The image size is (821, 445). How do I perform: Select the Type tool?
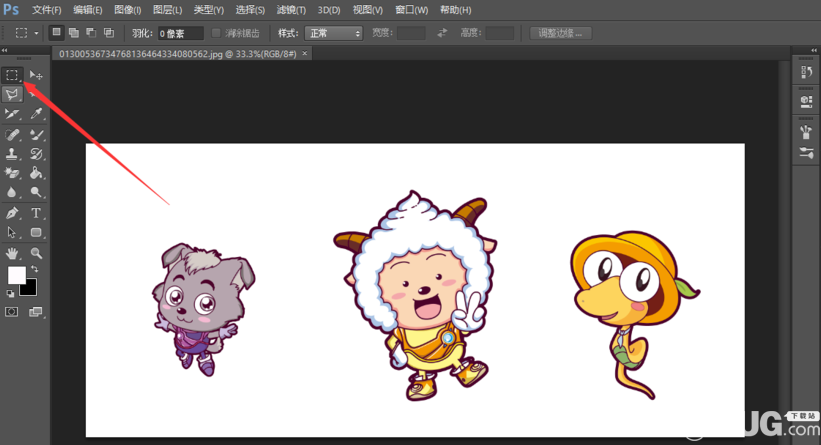[x=36, y=213]
